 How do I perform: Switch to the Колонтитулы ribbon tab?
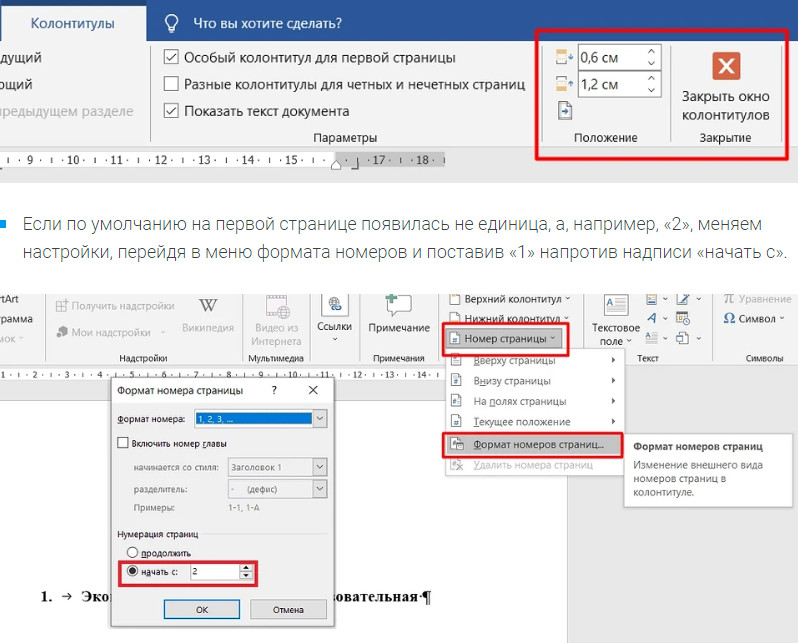(x=71, y=23)
